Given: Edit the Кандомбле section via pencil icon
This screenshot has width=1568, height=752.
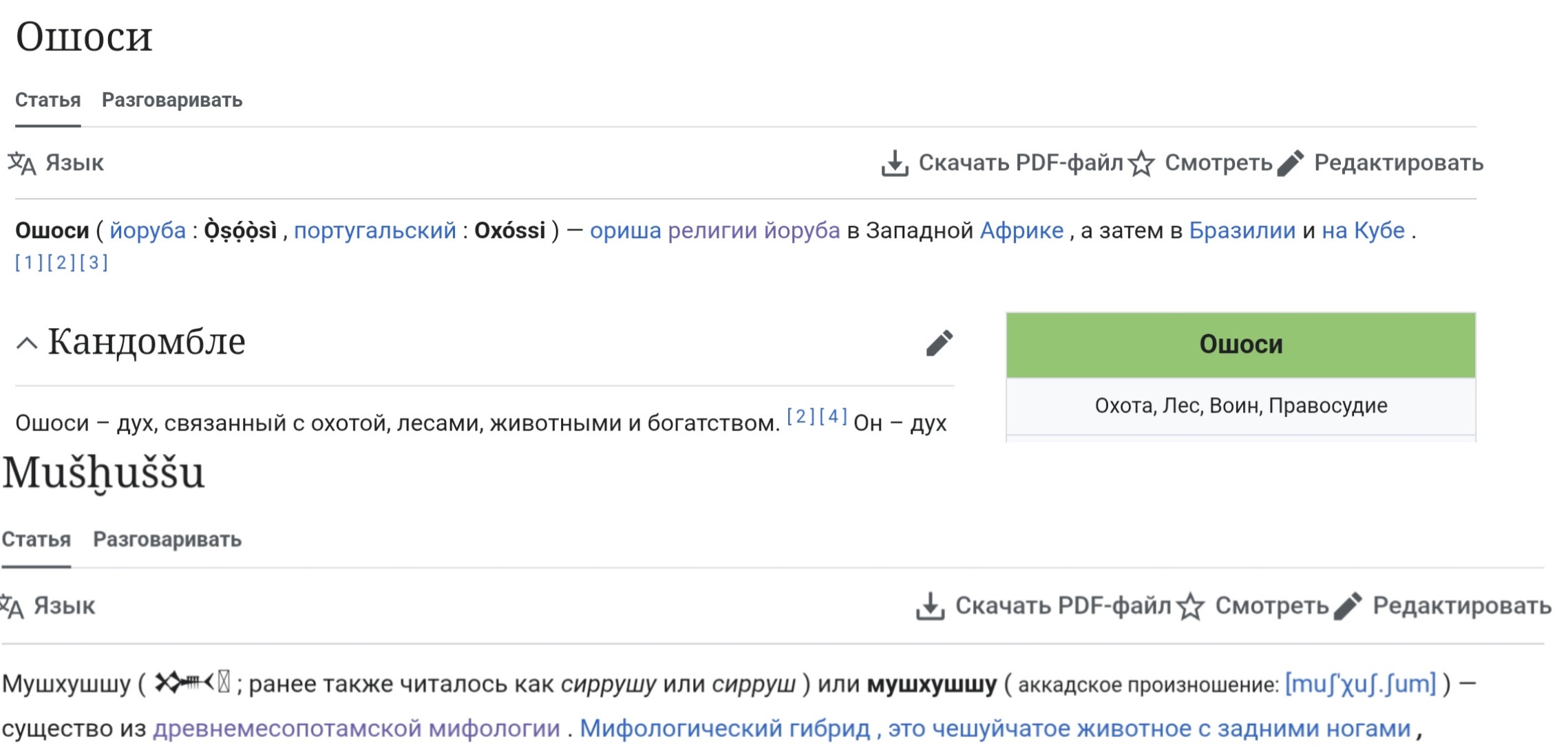Looking at the screenshot, I should tap(939, 343).
